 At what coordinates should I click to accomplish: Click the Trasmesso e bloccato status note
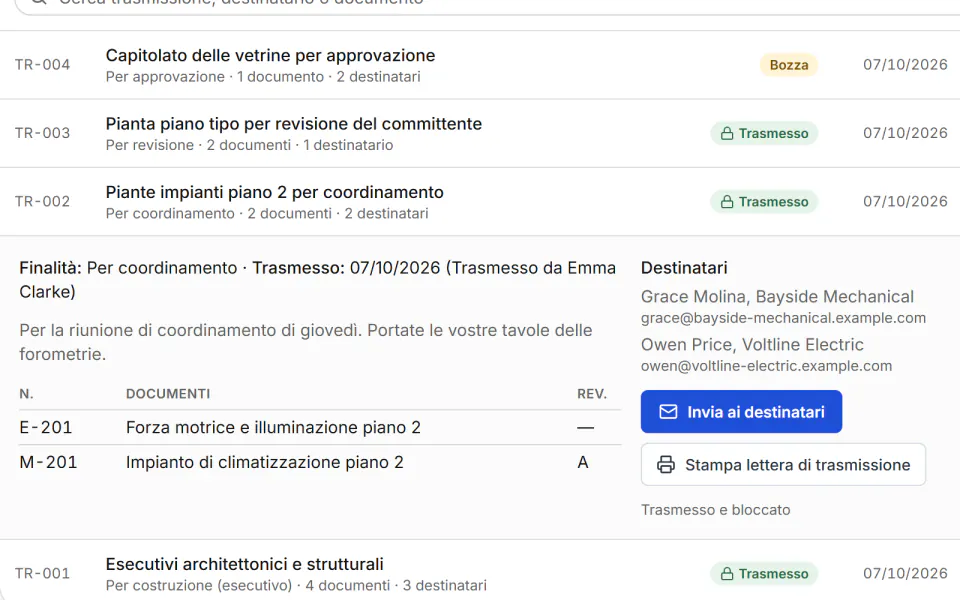(x=715, y=510)
